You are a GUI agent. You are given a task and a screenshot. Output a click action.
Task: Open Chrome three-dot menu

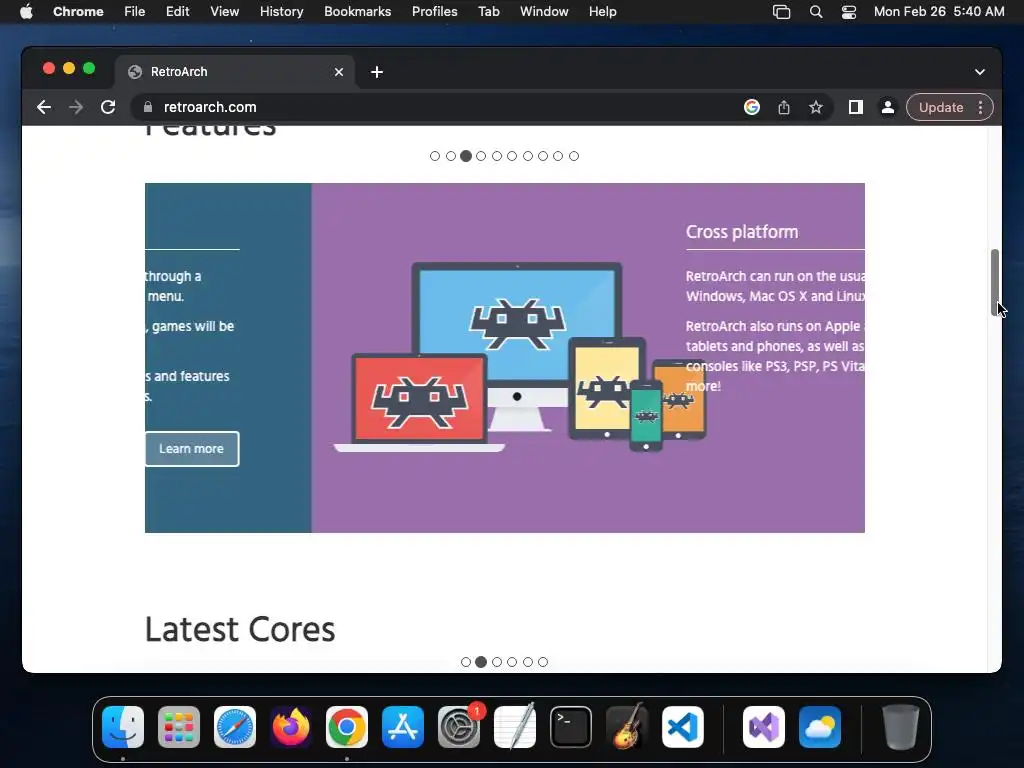pos(980,107)
